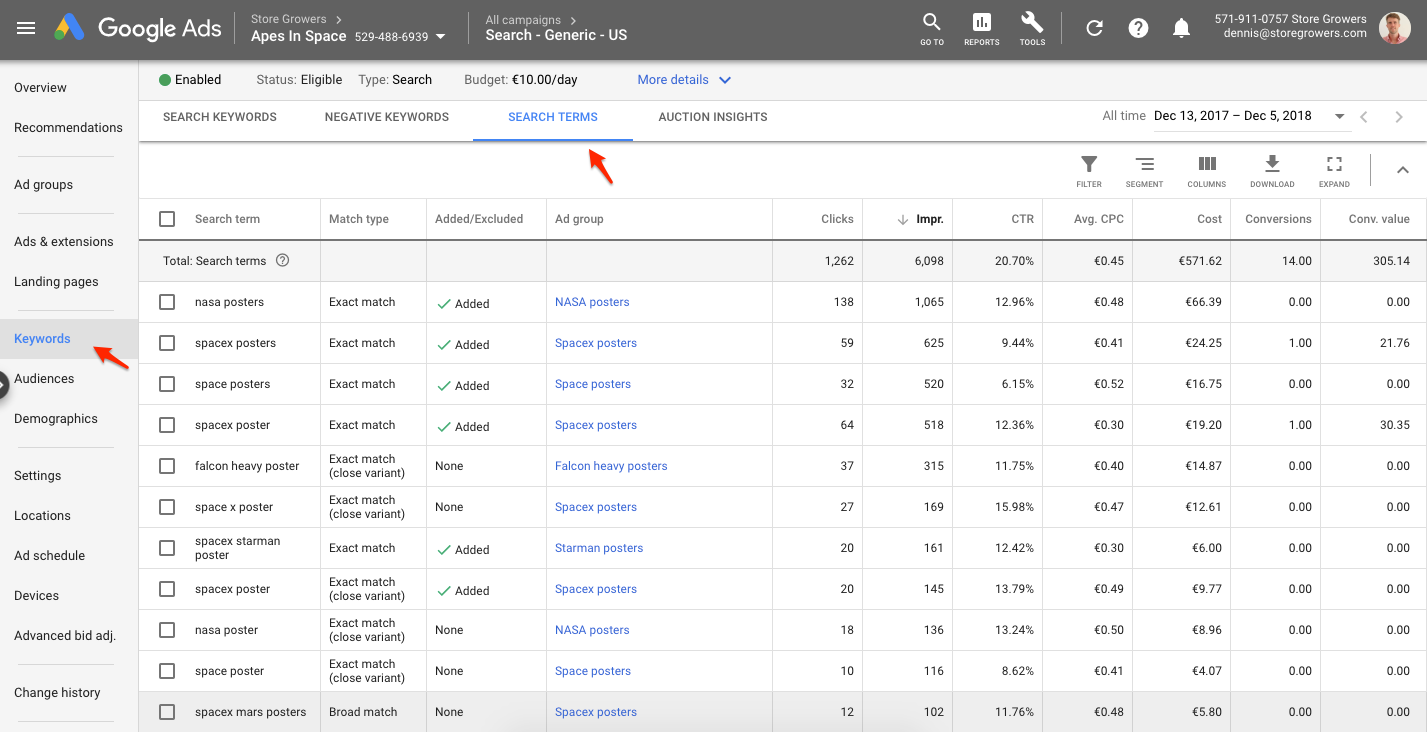The height and width of the screenshot is (732, 1427).
Task: Open the Reports icon
Action: click(981, 27)
